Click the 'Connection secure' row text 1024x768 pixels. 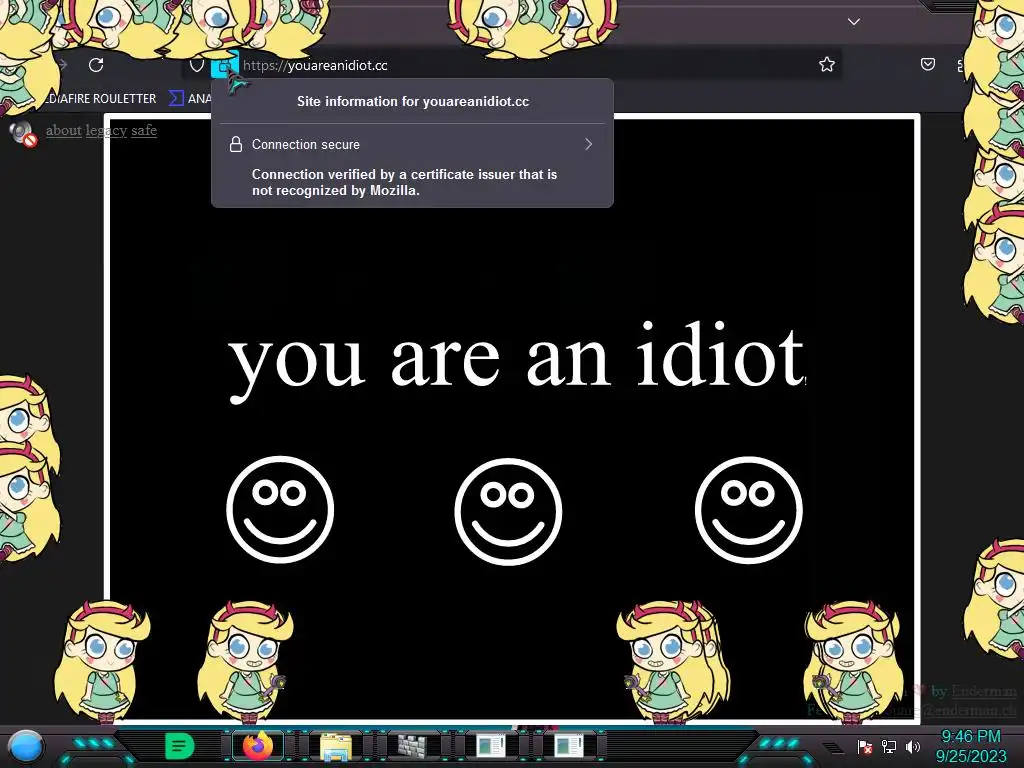click(306, 144)
